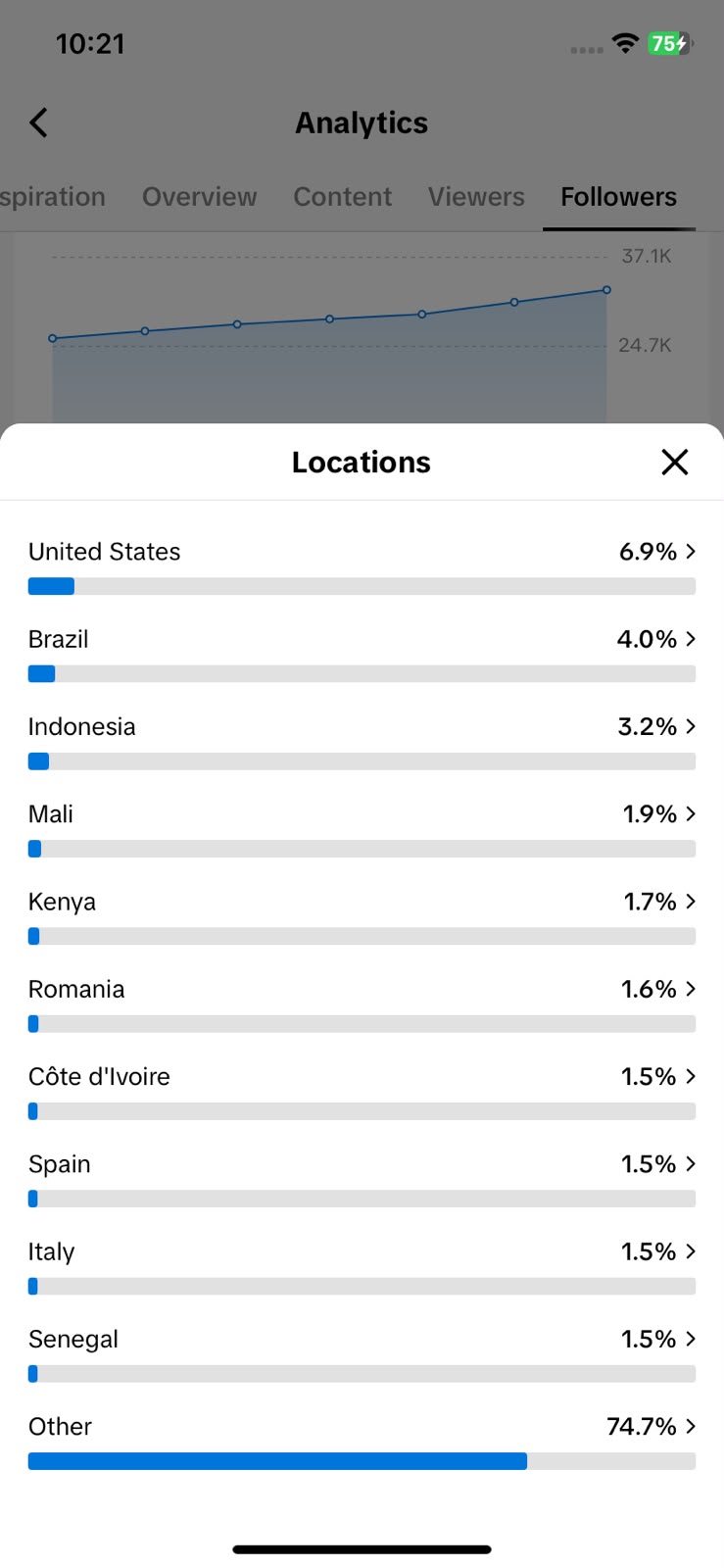This screenshot has height=1568, width=724.
Task: Open the Romania location row
Action: coord(362,1004)
